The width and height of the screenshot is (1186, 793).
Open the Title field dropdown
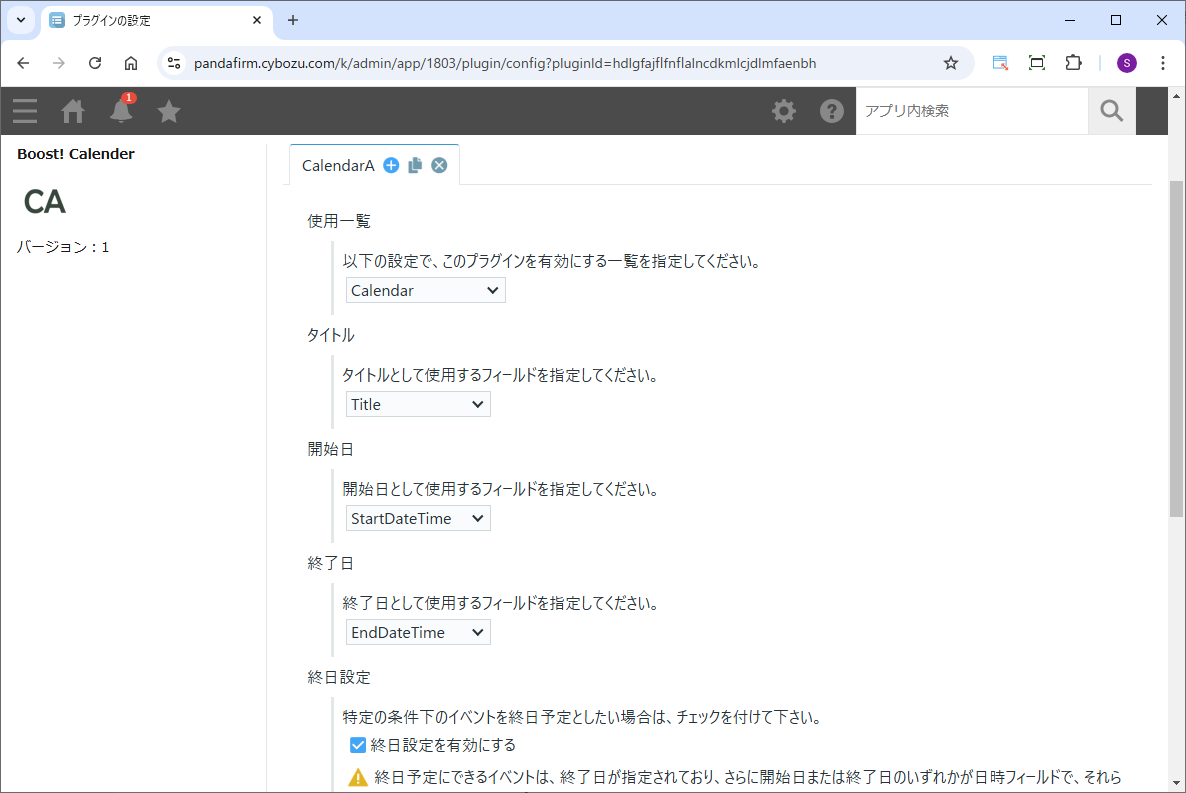[418, 405]
